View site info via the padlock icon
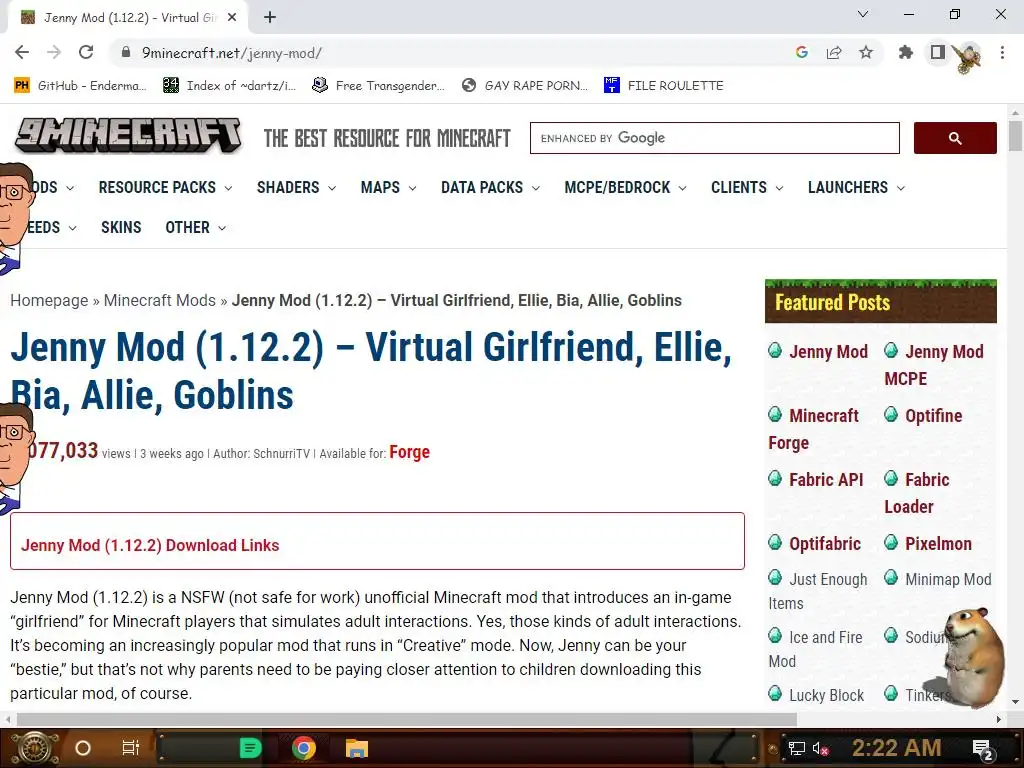Viewport: 1024px width, 768px height. 126,52
